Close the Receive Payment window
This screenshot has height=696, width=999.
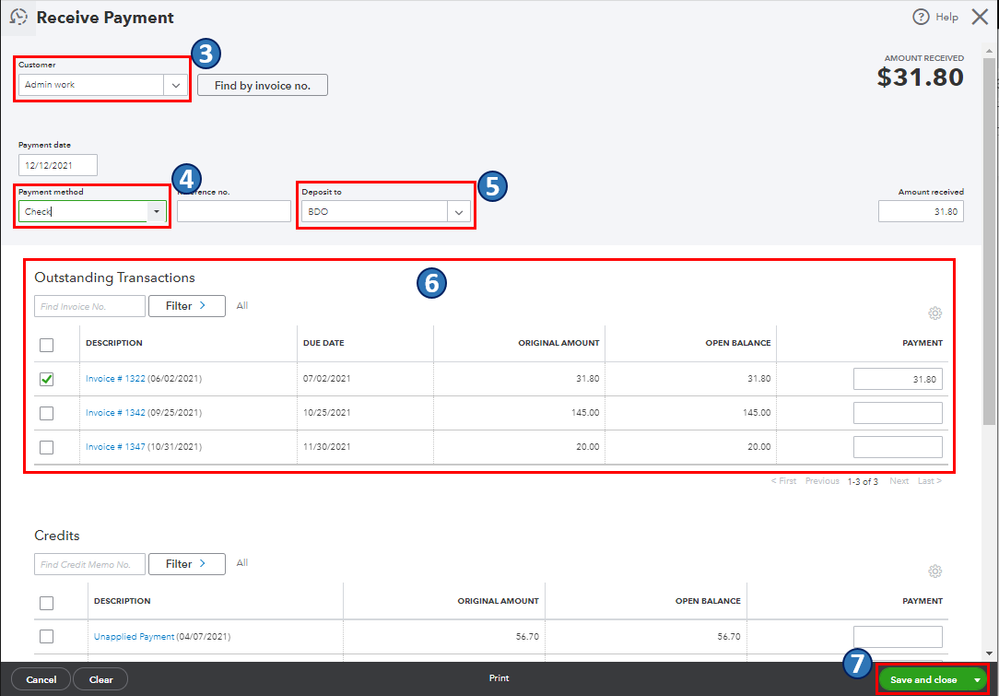980,17
